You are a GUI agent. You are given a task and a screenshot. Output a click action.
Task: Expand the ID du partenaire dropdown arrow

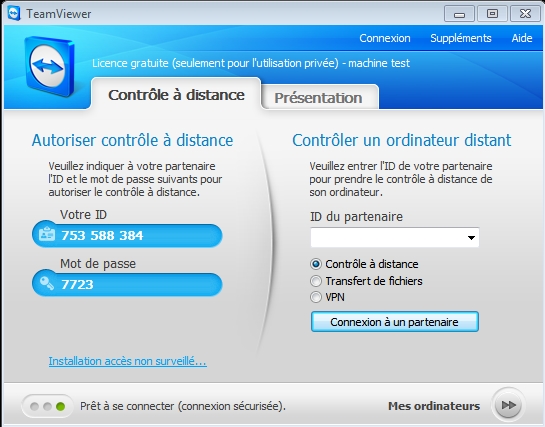(471, 238)
